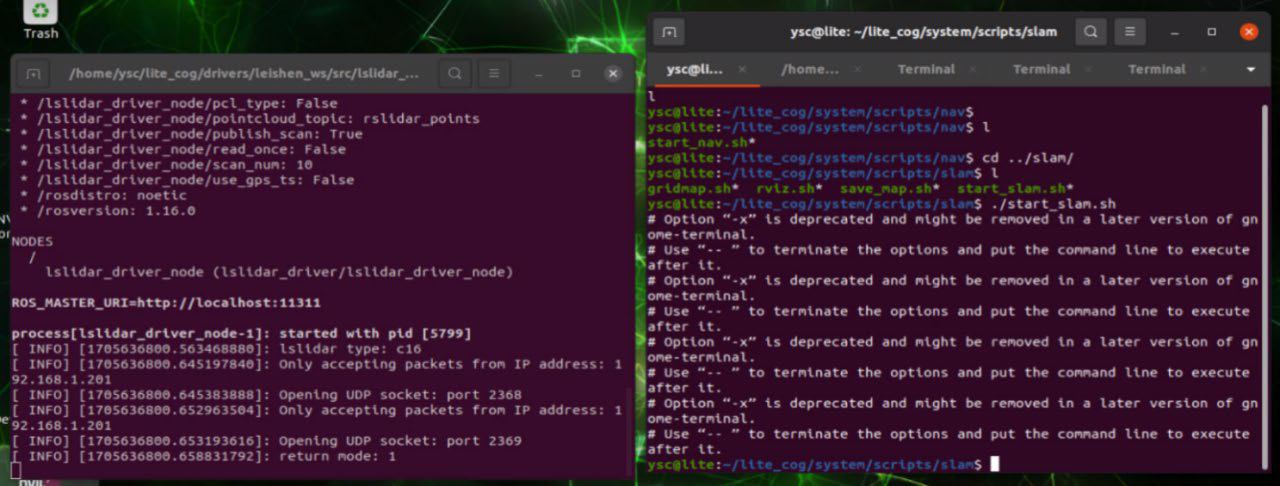Click the read_once: False line
This screenshot has width=1280, height=486.
[183, 149]
